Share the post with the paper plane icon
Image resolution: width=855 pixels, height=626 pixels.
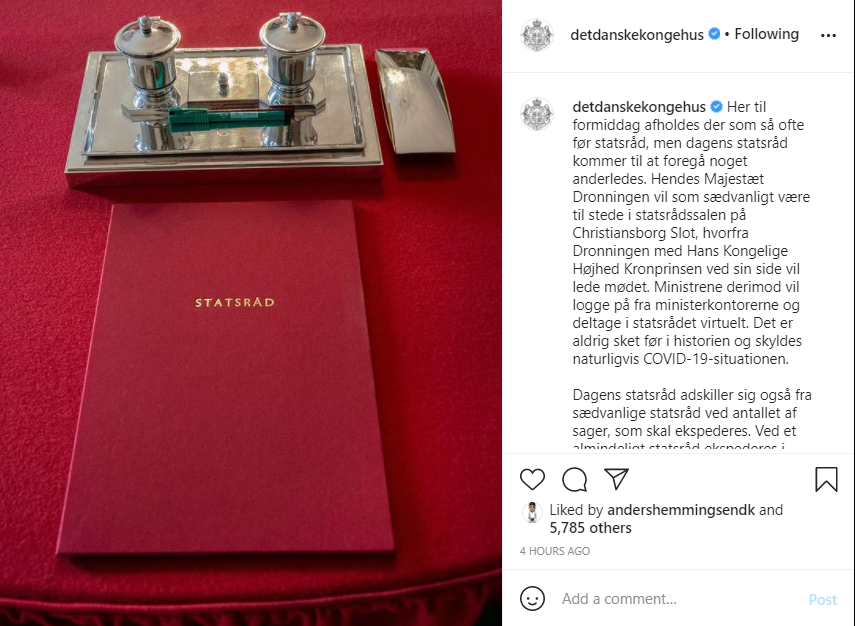pyautogui.click(x=617, y=479)
